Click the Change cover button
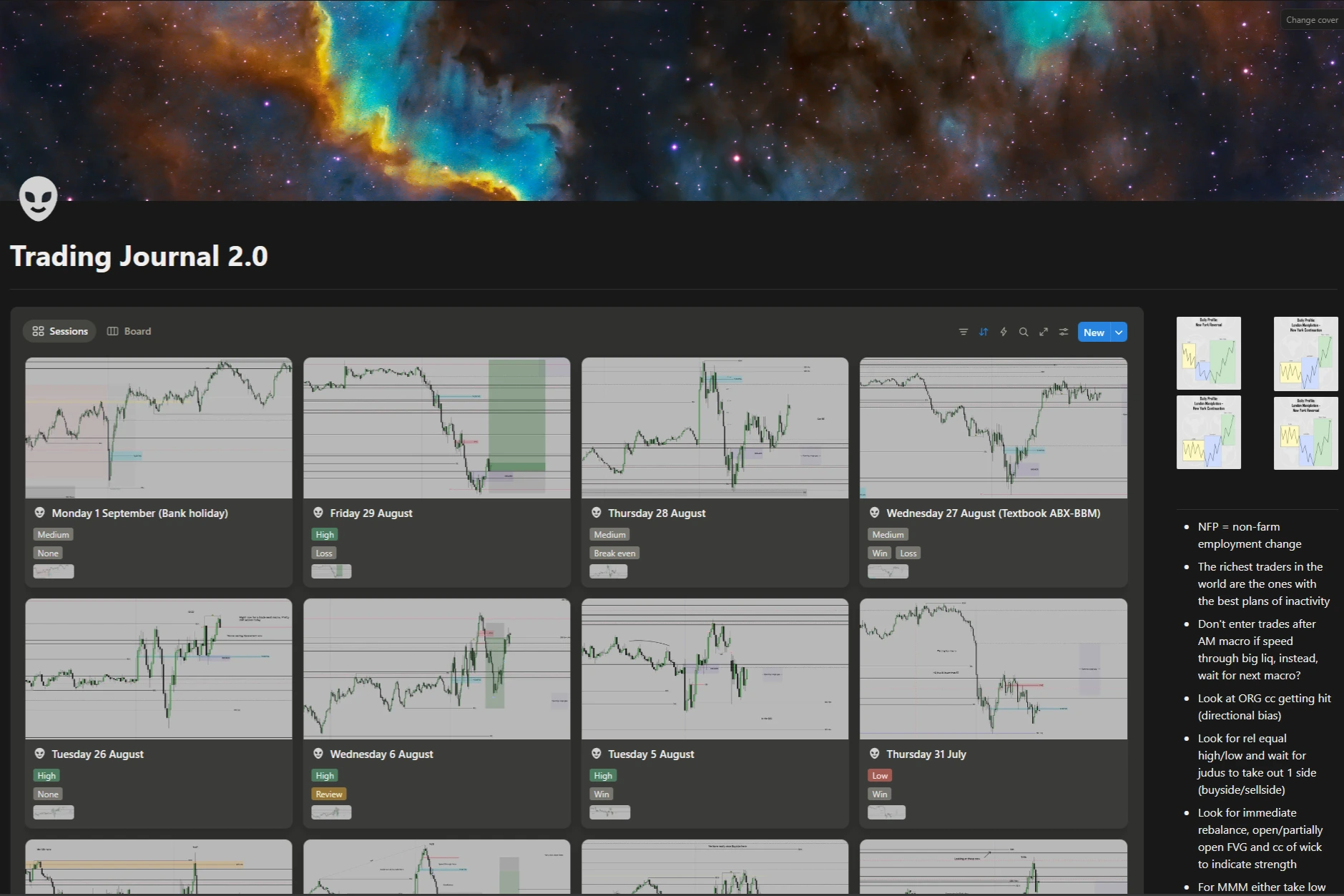Viewport: 1344px width, 896px height. 1311,20
